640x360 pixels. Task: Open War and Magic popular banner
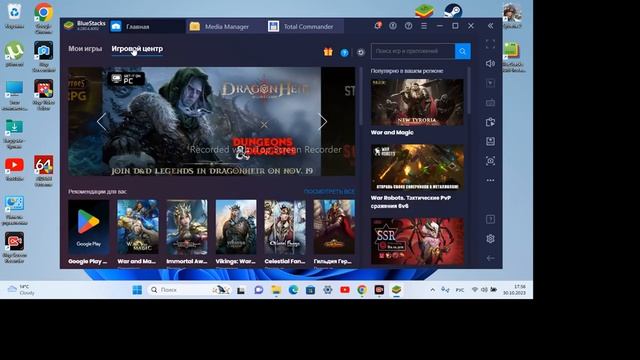click(x=417, y=102)
